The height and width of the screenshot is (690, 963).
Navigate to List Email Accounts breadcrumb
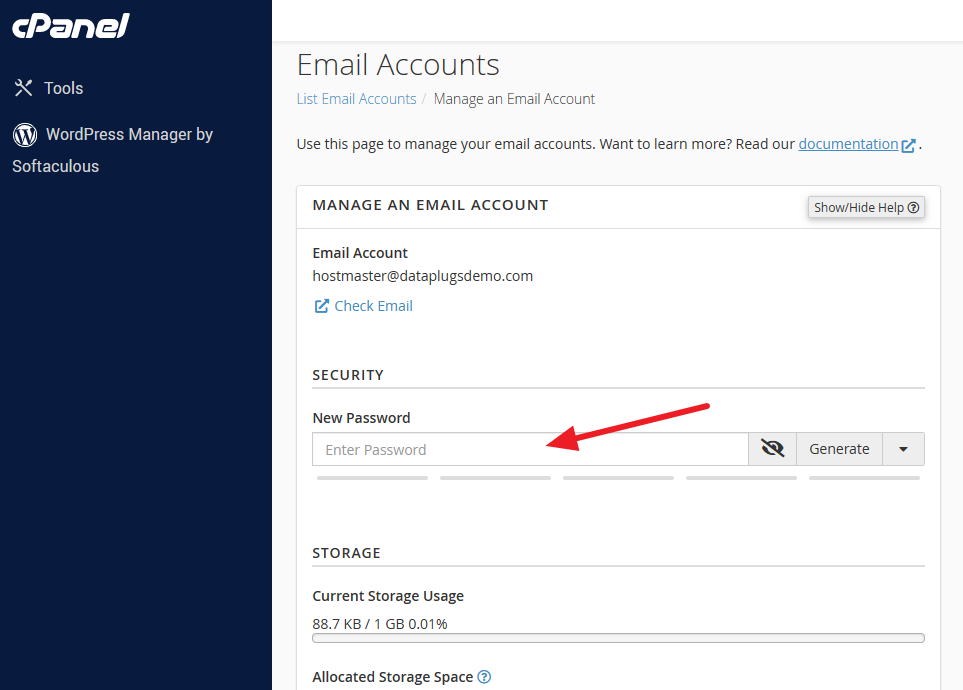point(355,98)
